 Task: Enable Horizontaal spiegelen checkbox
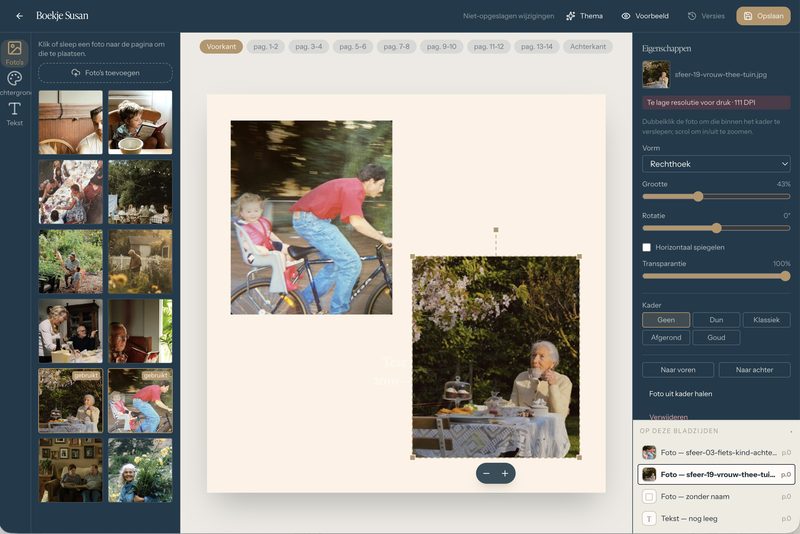tap(646, 247)
